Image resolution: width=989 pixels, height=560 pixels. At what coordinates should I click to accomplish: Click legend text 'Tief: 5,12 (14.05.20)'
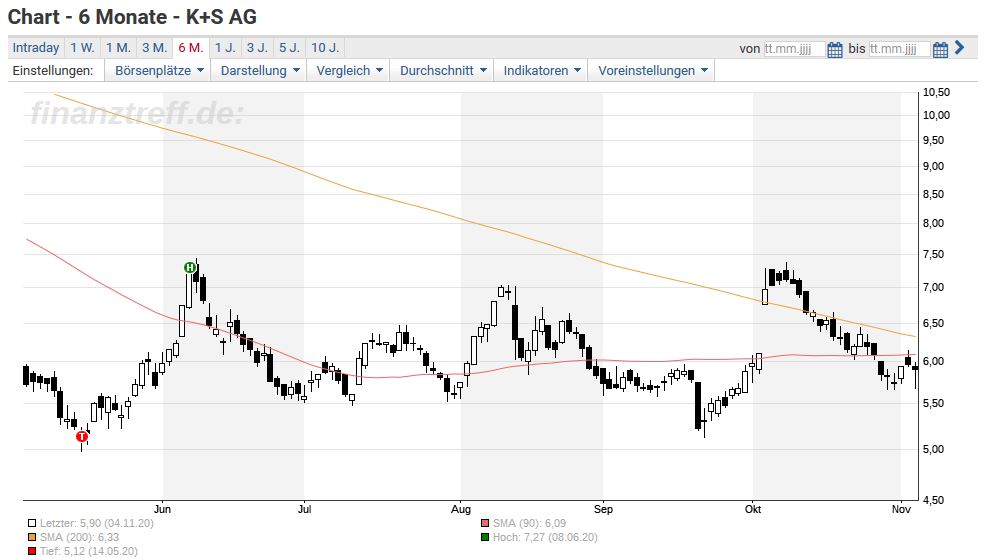88,551
